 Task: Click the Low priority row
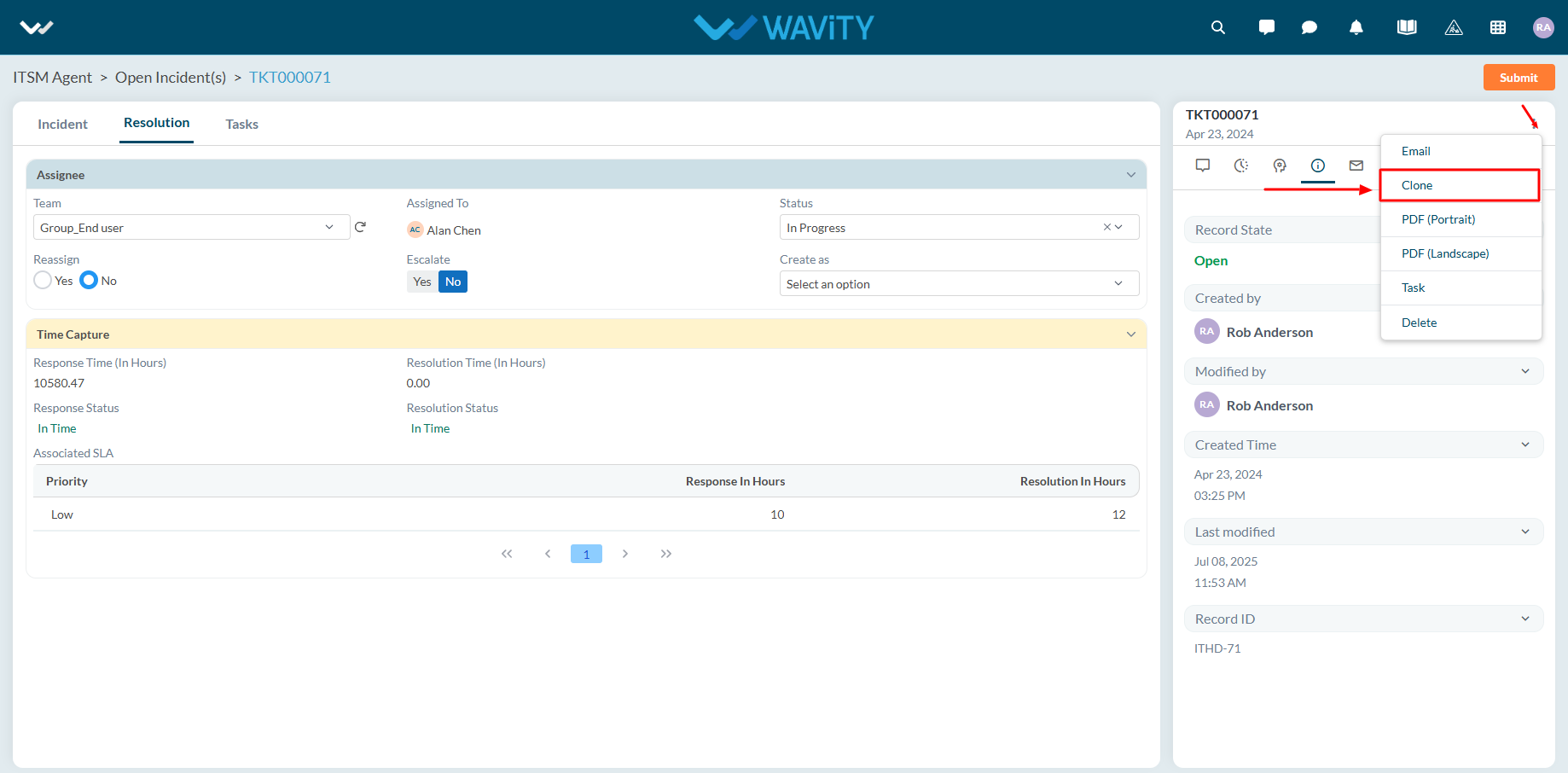click(x=586, y=514)
